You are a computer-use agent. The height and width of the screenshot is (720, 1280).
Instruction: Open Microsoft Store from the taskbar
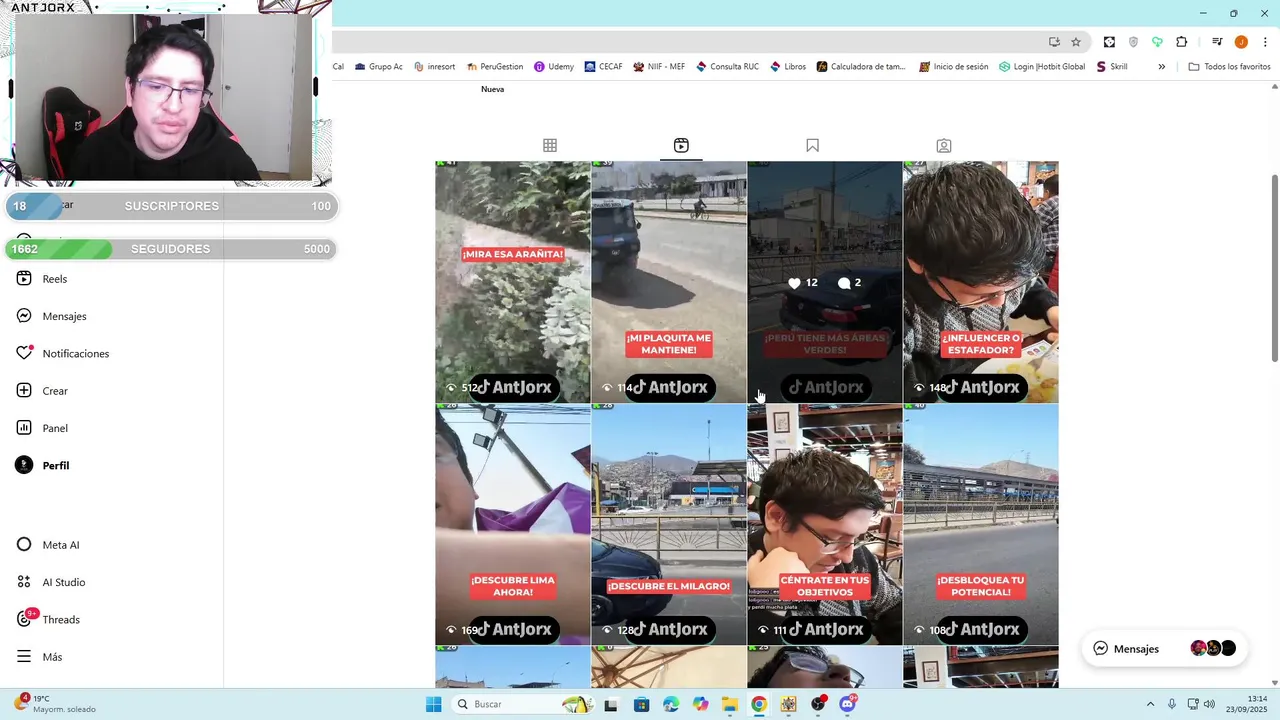641,704
